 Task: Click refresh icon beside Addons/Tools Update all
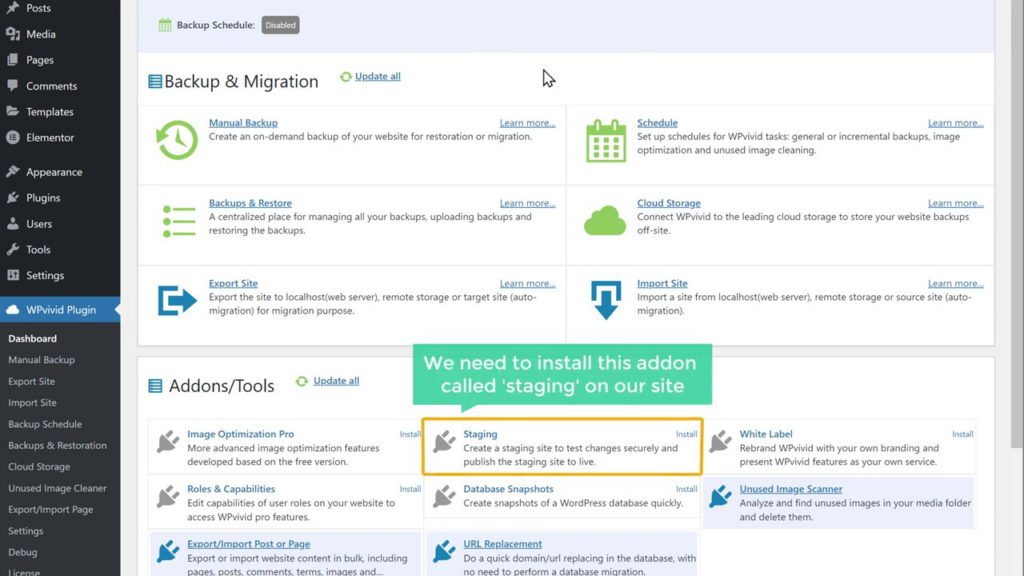[x=302, y=381]
